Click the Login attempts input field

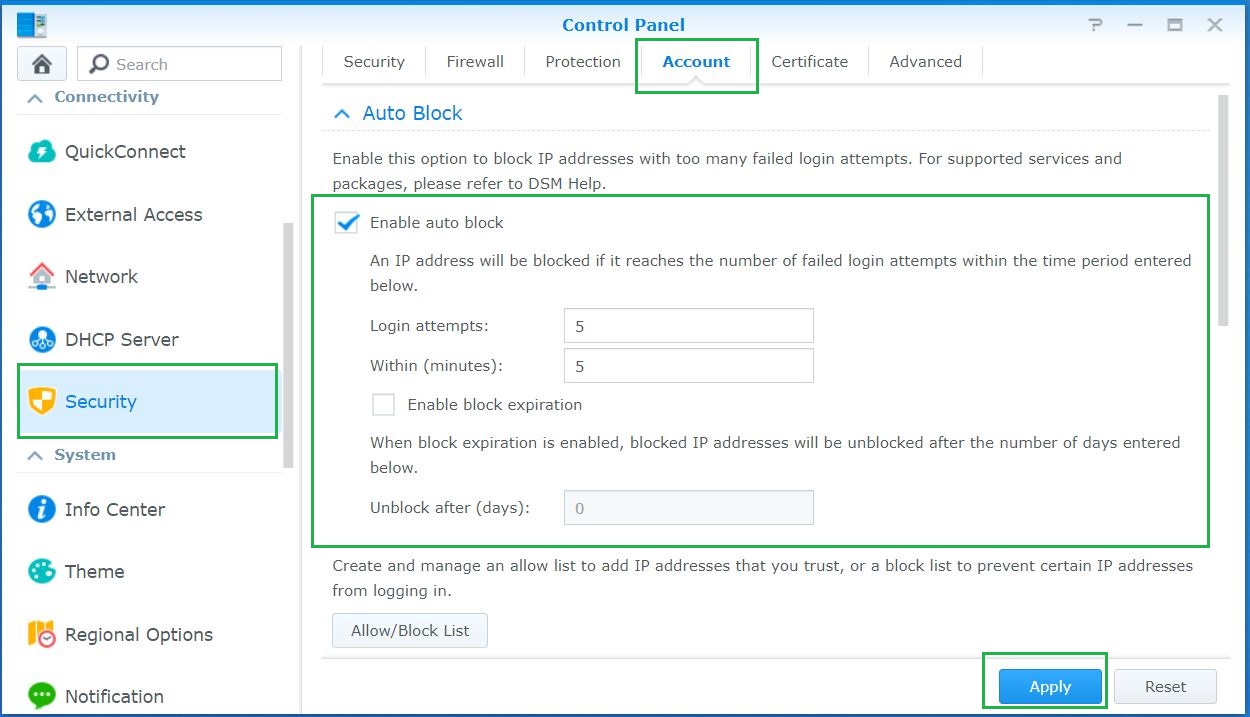click(688, 326)
